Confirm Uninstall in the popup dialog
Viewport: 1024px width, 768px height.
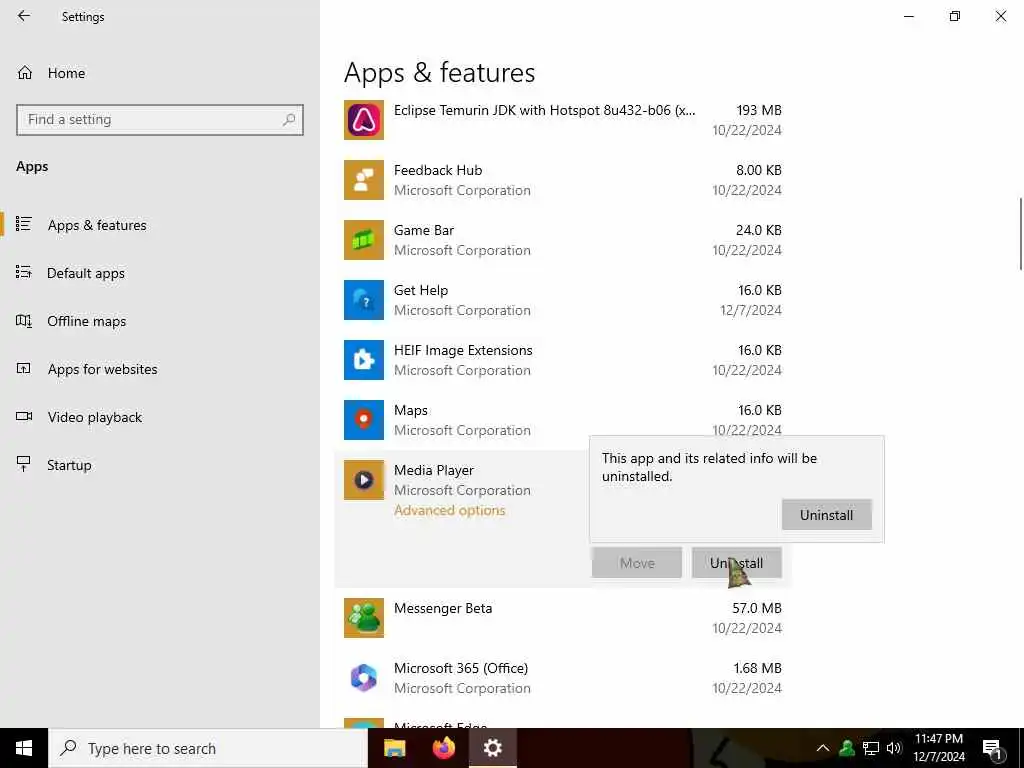pyautogui.click(x=826, y=515)
